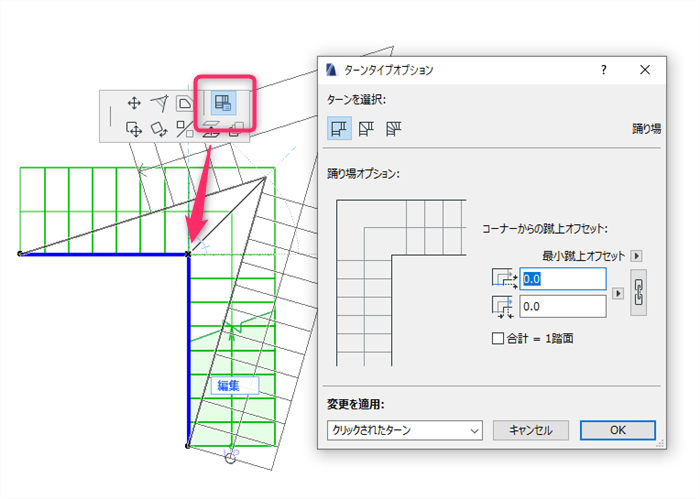The height and width of the screenshot is (499, 700).
Task: Choose the second winder turn type icon
Action: click(x=366, y=129)
